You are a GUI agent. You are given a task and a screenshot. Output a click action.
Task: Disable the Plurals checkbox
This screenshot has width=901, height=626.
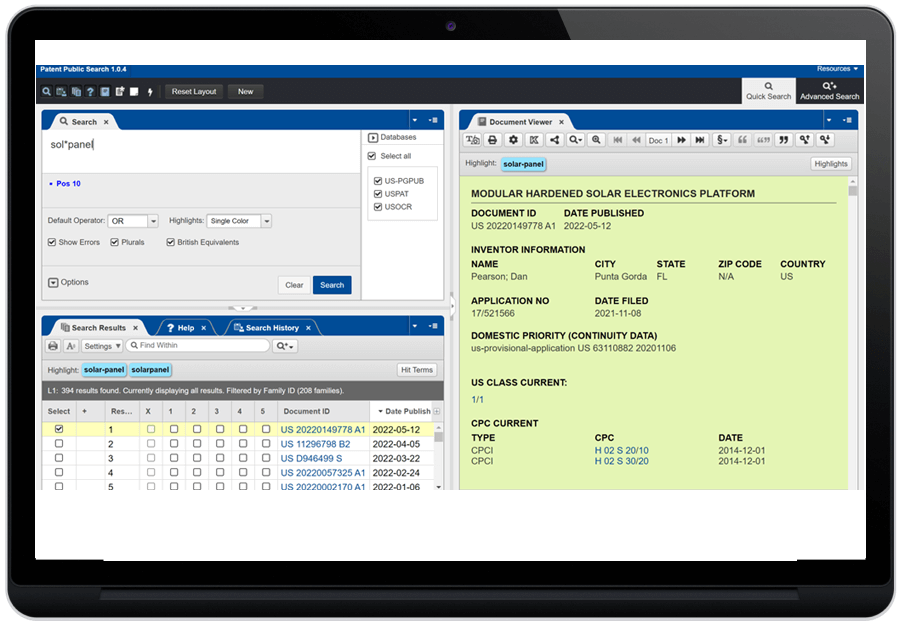coord(115,242)
